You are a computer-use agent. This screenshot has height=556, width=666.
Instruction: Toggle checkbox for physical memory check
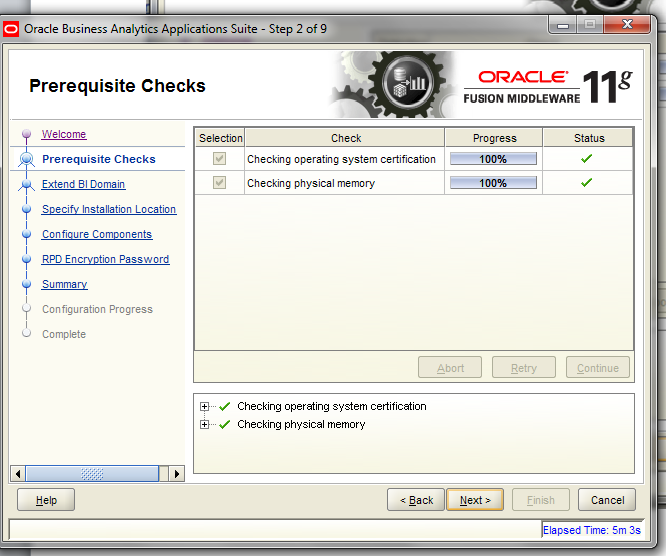click(220, 183)
